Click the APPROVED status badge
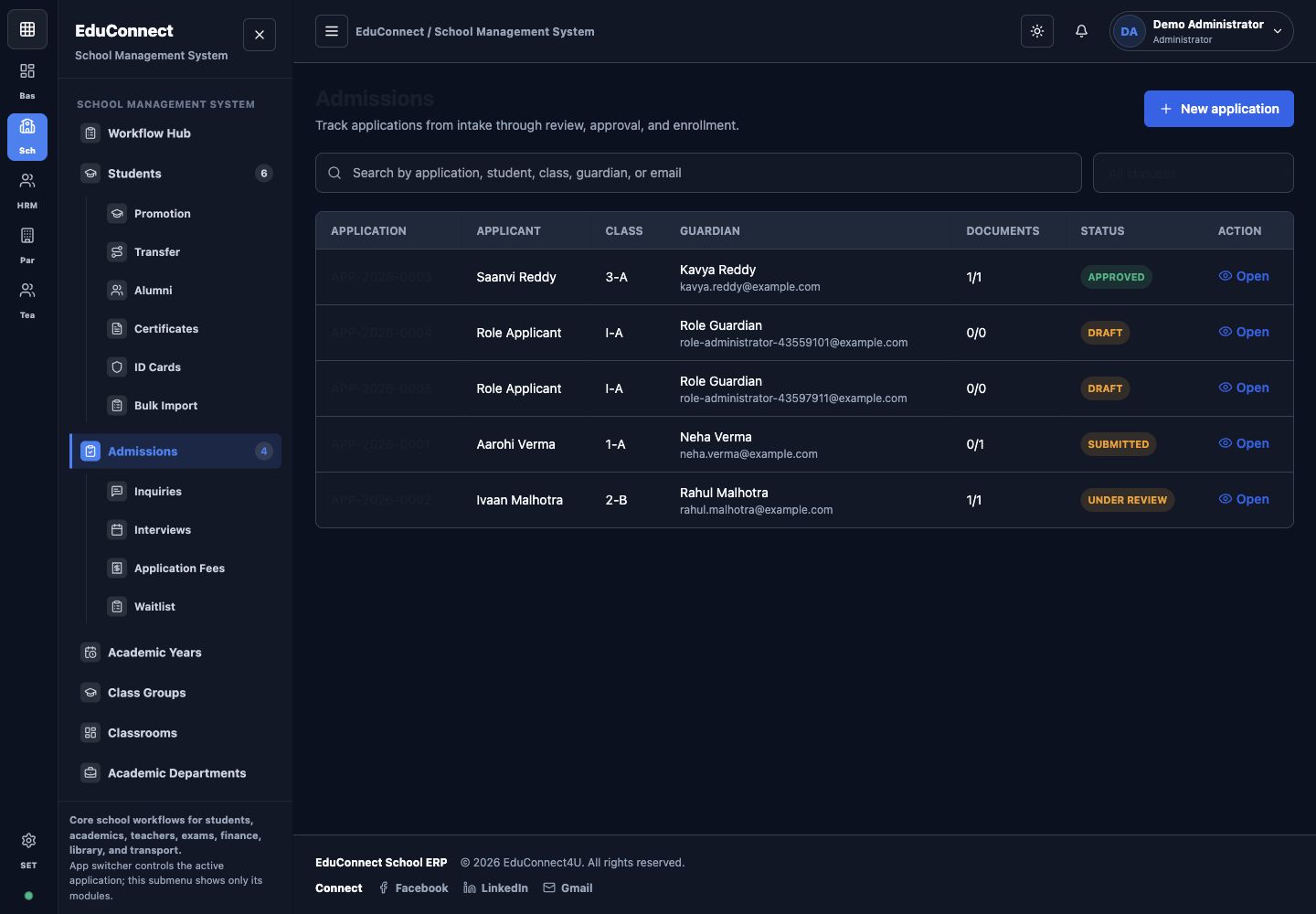Screen dimensions: 1316x914 1116,277
